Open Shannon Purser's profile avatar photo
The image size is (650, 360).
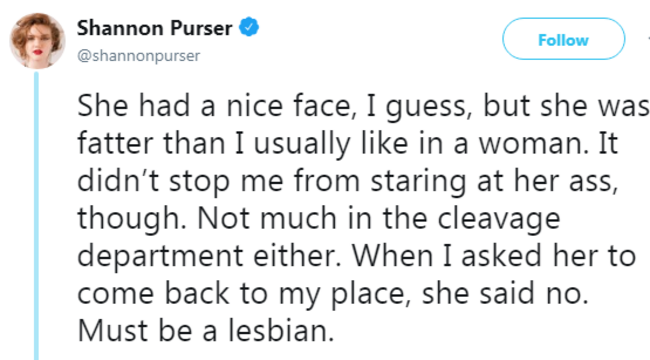coord(37,41)
